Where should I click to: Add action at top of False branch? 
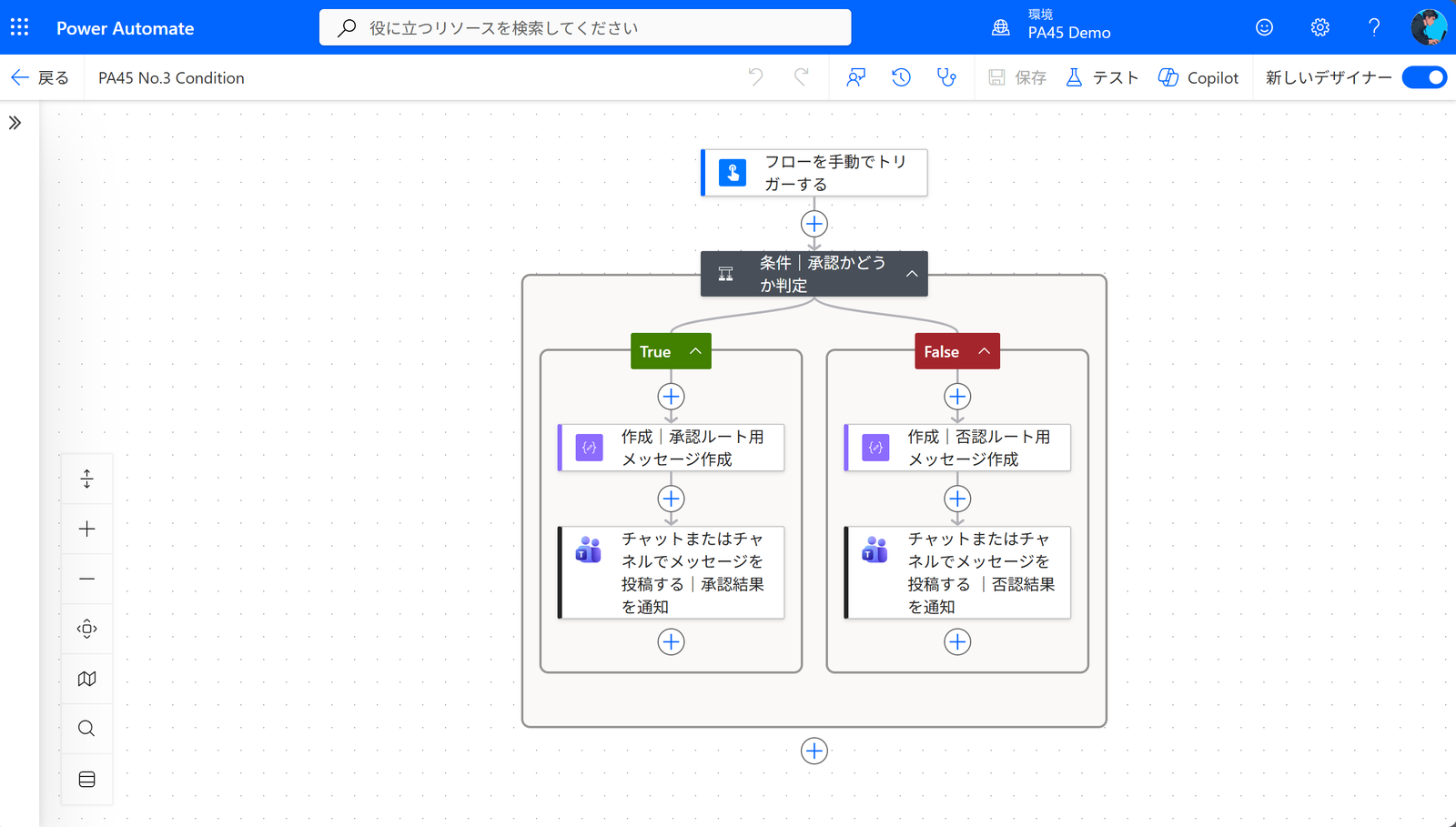957,397
